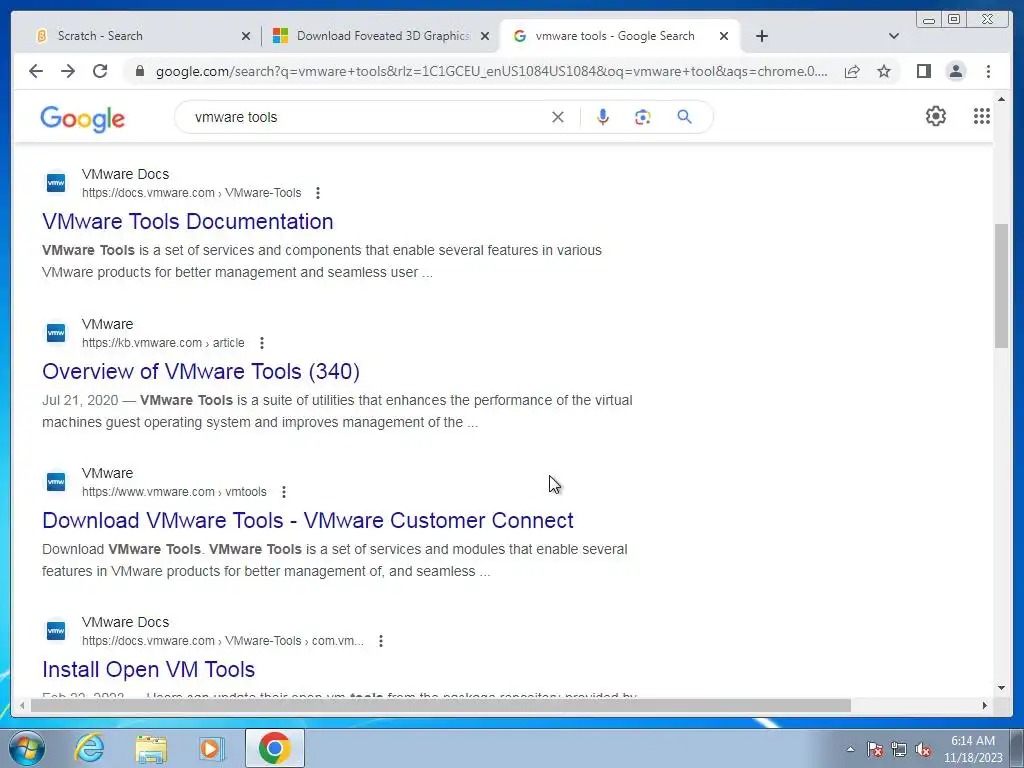Show hidden system tray icons

[x=850, y=750]
